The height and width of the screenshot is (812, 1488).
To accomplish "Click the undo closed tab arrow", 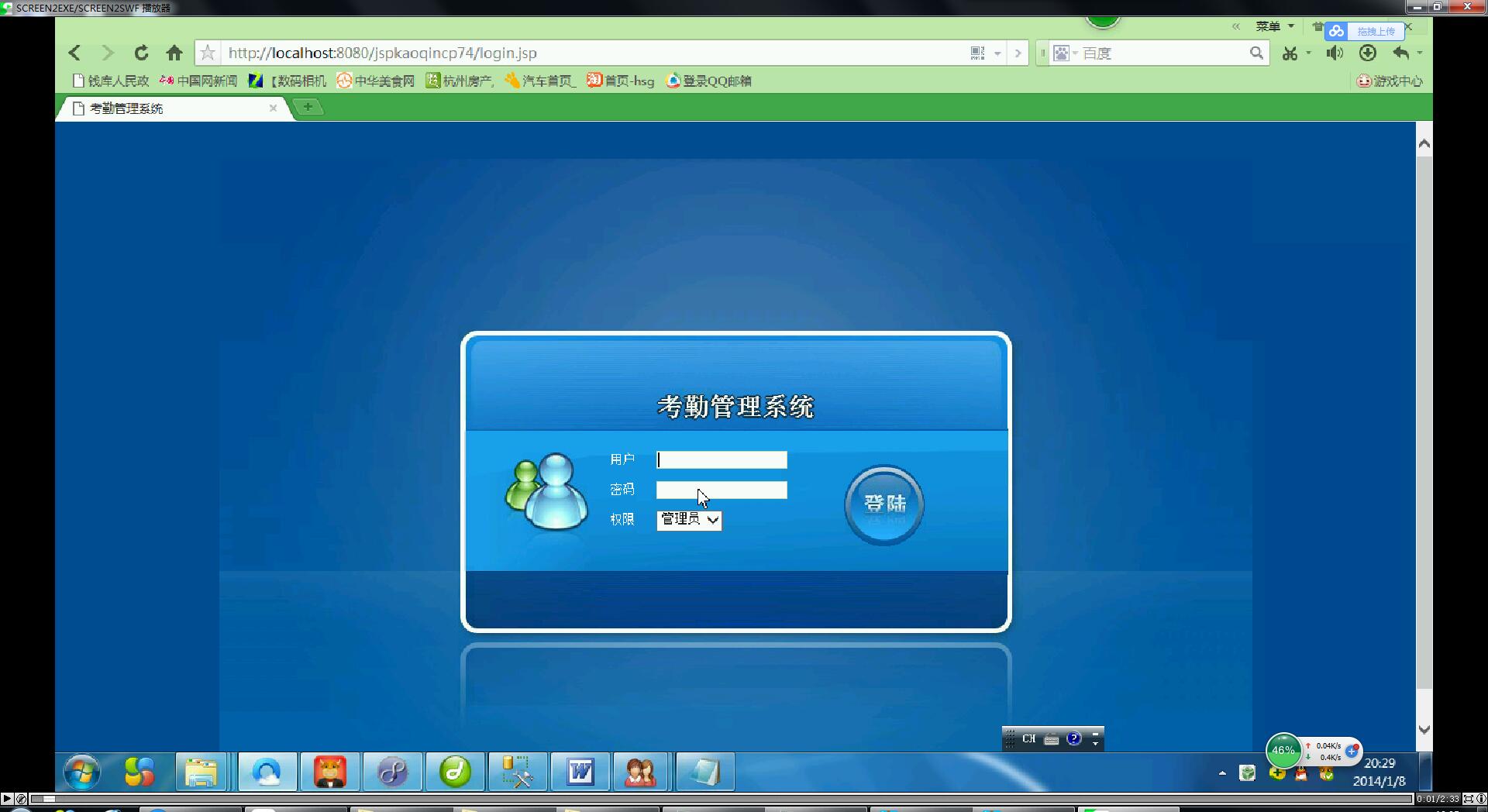I will coord(1400,53).
